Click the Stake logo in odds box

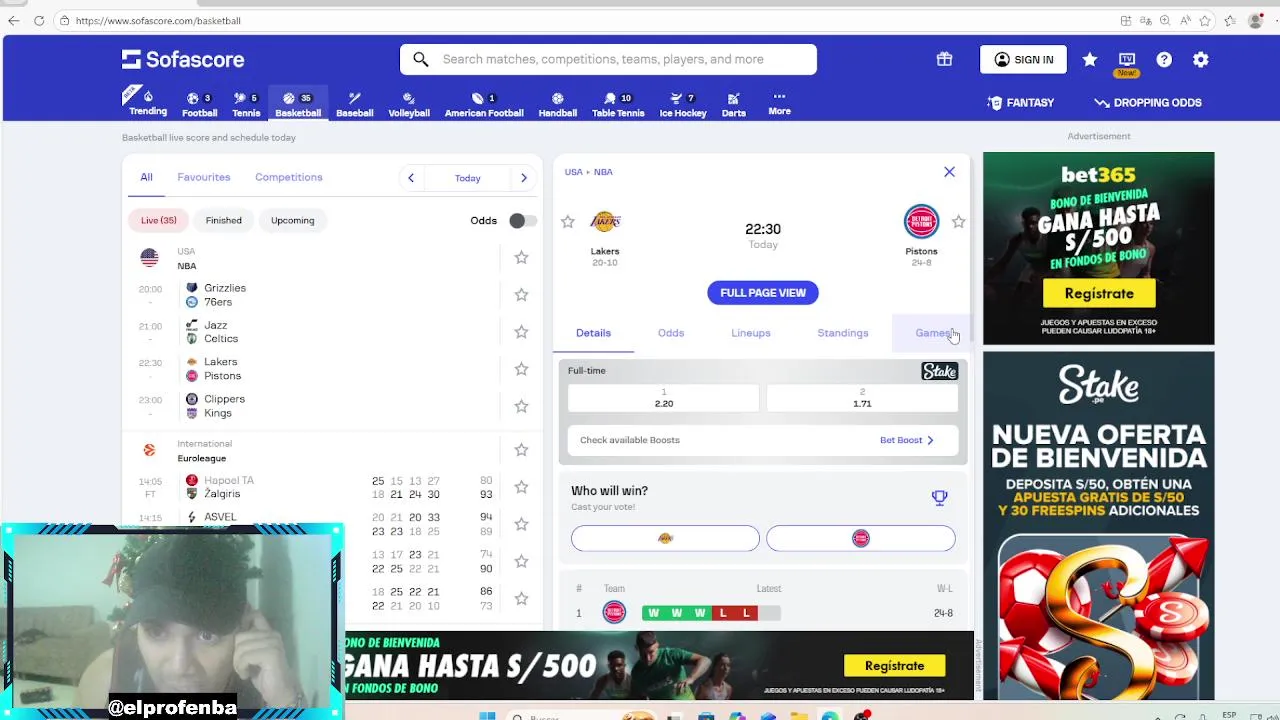tap(939, 371)
